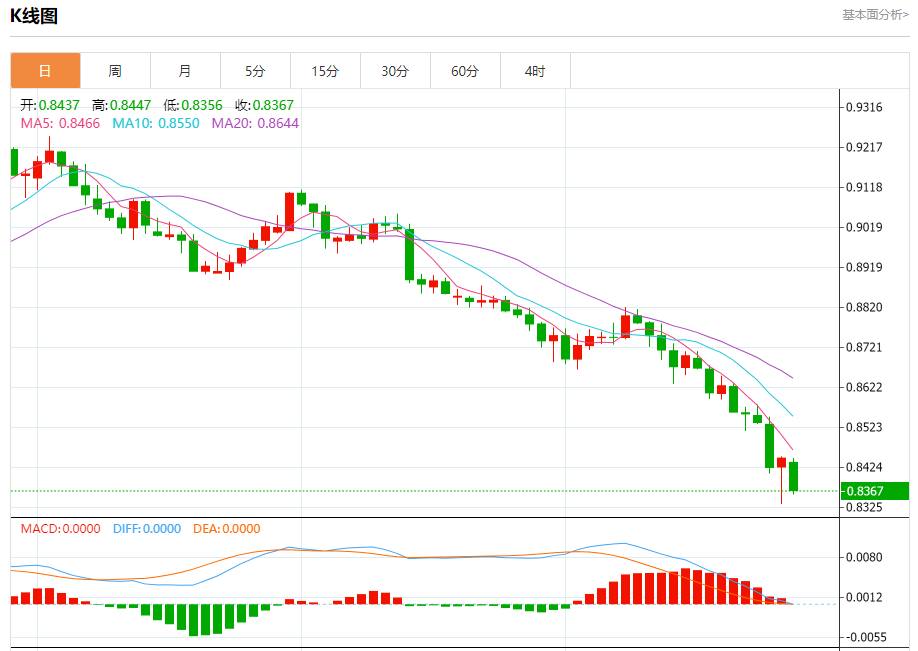Viewport: 918px width, 651px height.
Task: Click the K线图 heading
Action: [x=34, y=16]
